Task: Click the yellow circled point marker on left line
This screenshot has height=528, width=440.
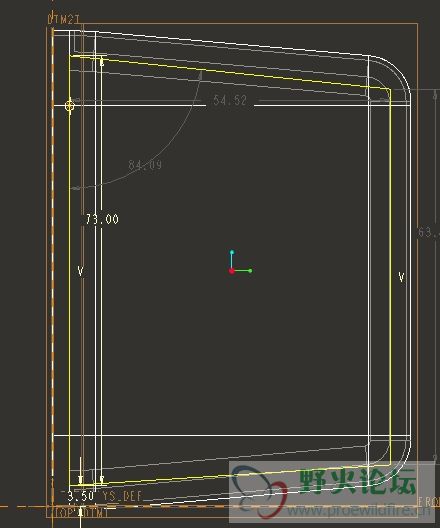Action: (70, 106)
